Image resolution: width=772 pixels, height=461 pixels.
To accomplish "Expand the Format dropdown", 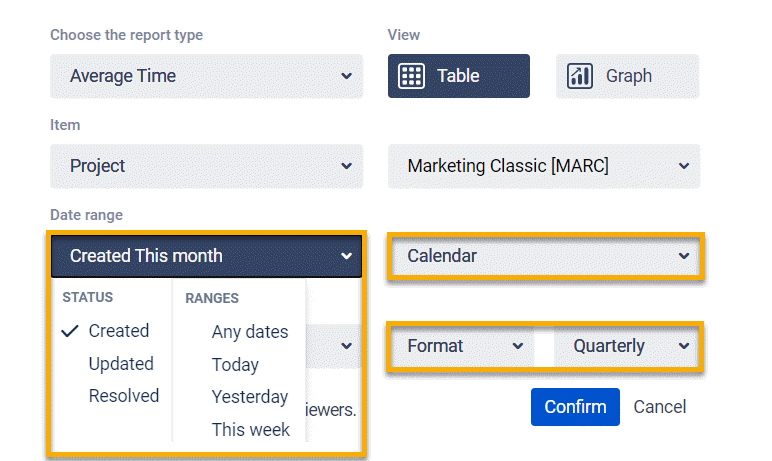I will pos(465,346).
